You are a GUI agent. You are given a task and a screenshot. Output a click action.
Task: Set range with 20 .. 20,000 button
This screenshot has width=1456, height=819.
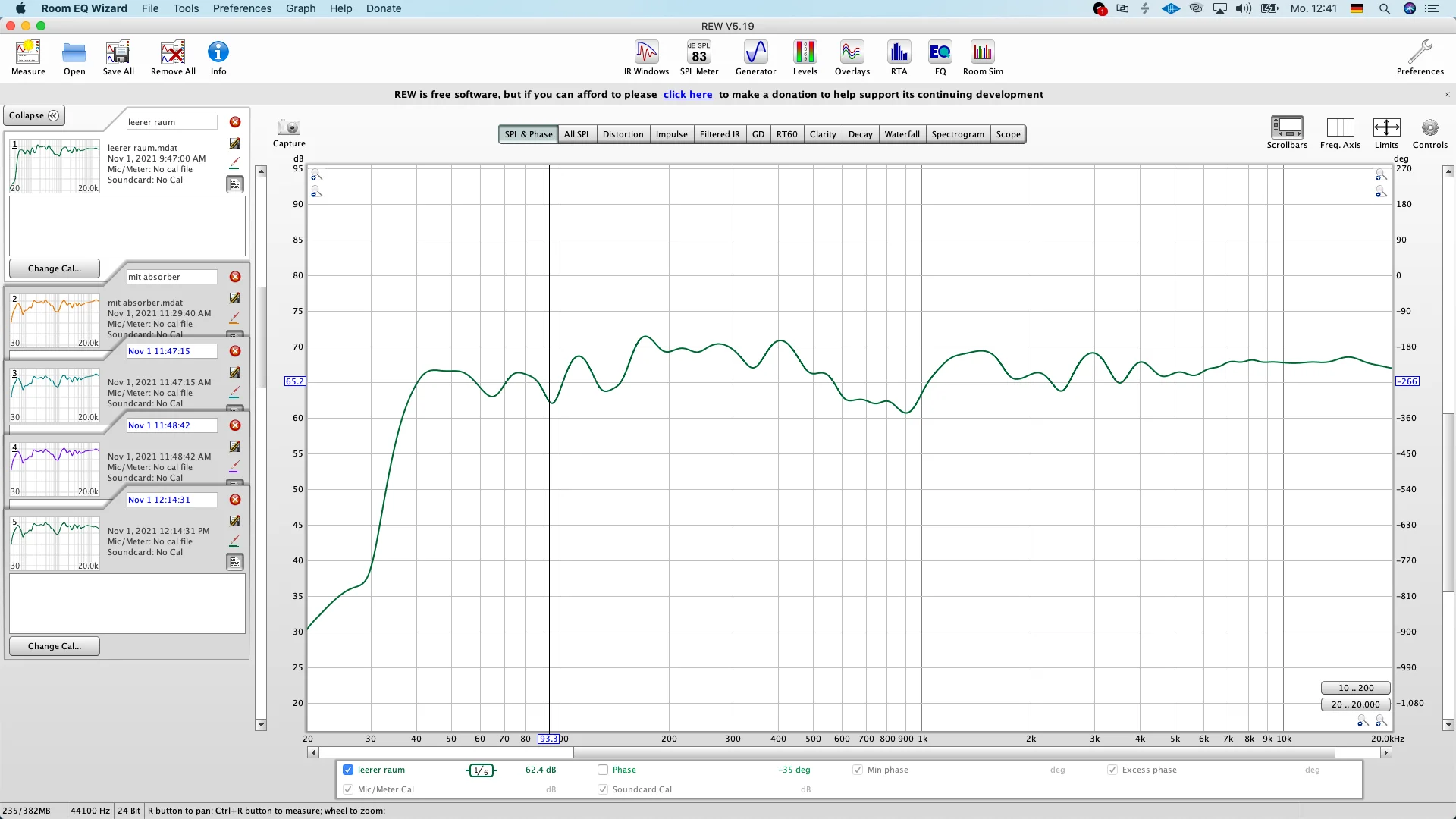click(x=1355, y=704)
